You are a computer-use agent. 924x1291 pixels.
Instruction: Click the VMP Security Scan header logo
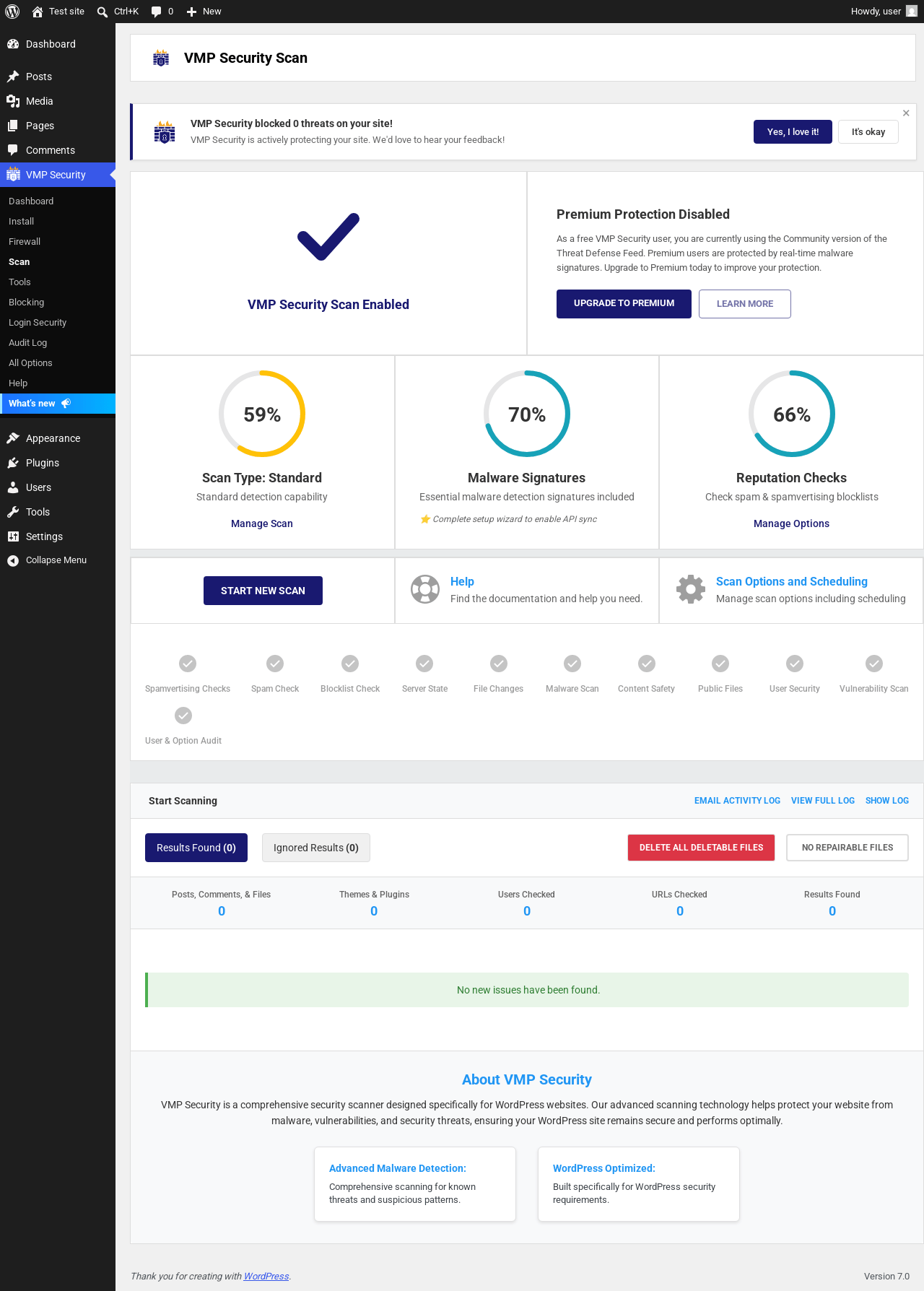(161, 58)
